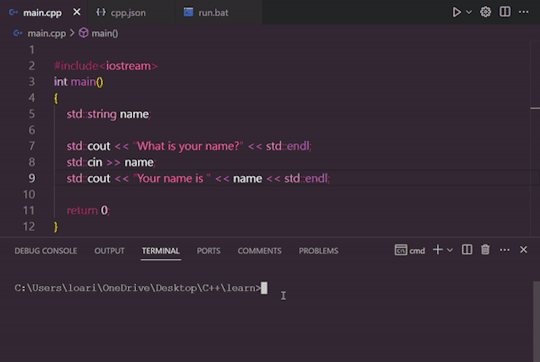Click the #include<iostream> line
The width and height of the screenshot is (540, 362).
click(106, 66)
